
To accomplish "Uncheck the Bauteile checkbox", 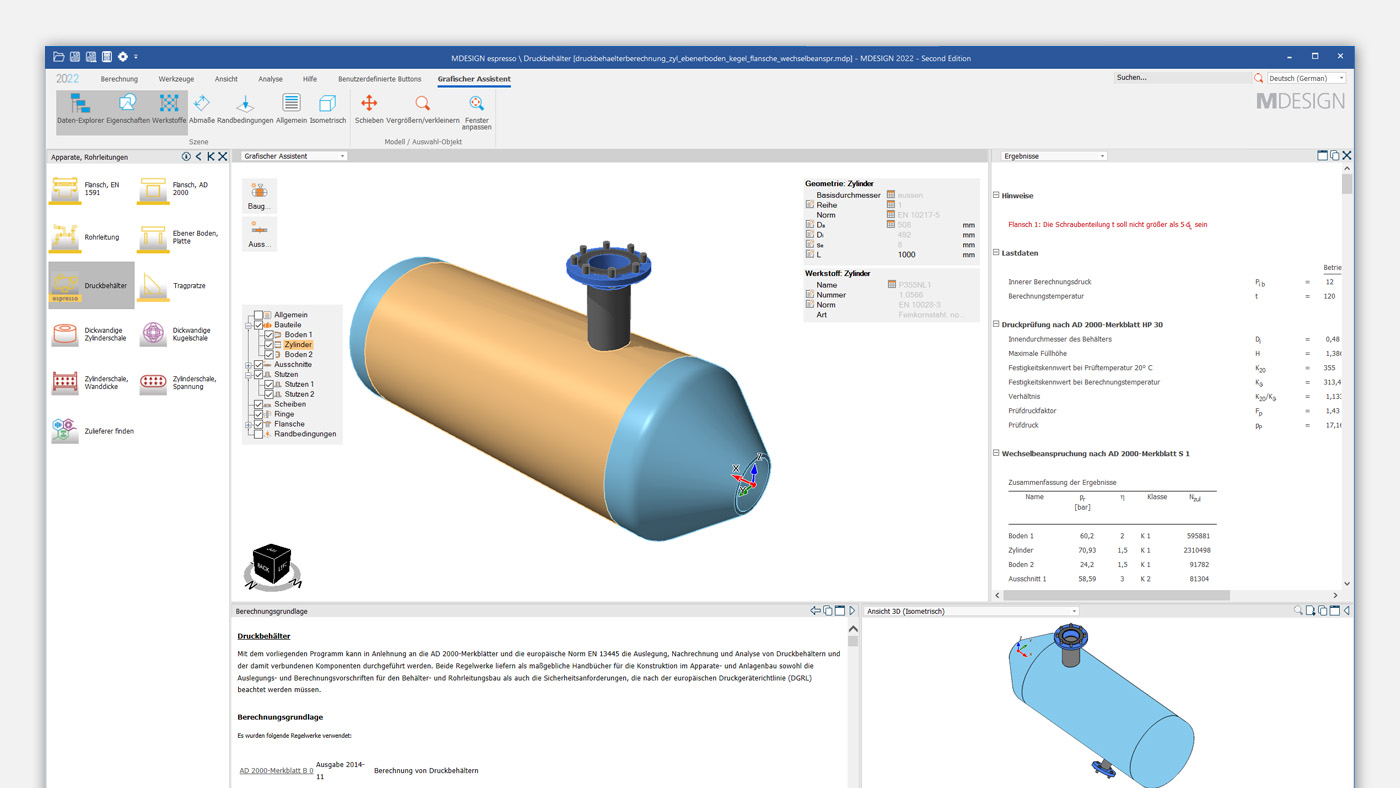I will (258, 325).
